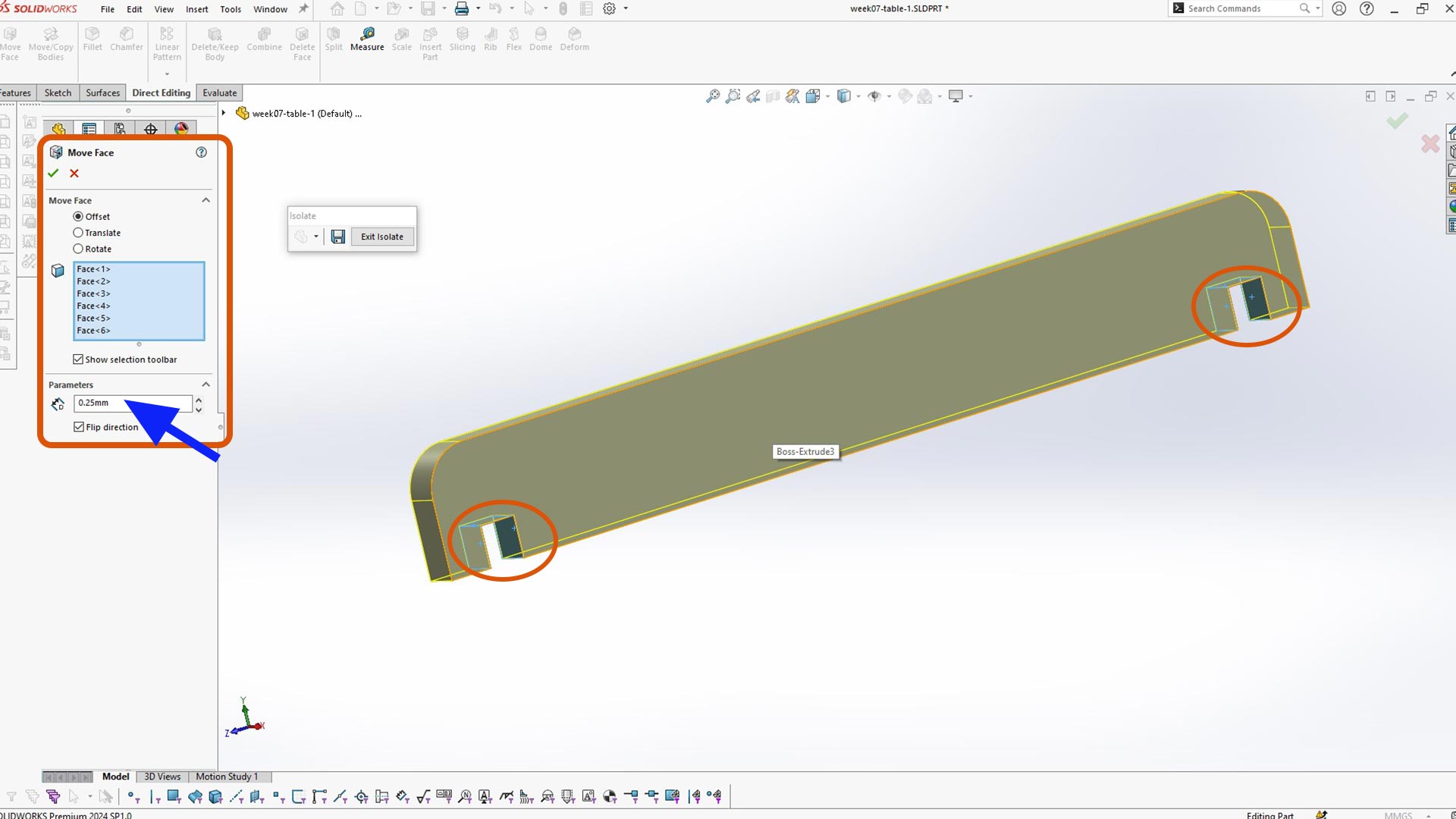This screenshot has width=1456, height=819.
Task: Open the Insert menu
Action: 197,9
